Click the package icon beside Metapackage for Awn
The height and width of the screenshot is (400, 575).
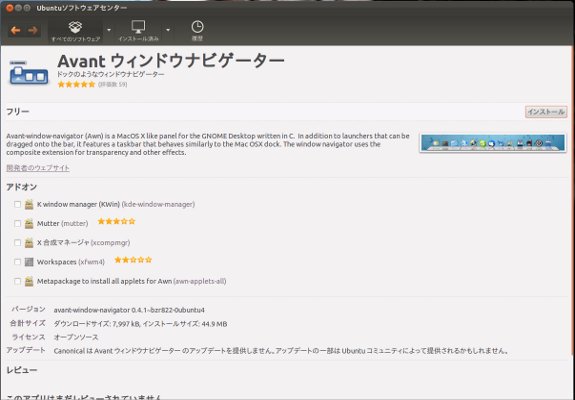coord(29,281)
